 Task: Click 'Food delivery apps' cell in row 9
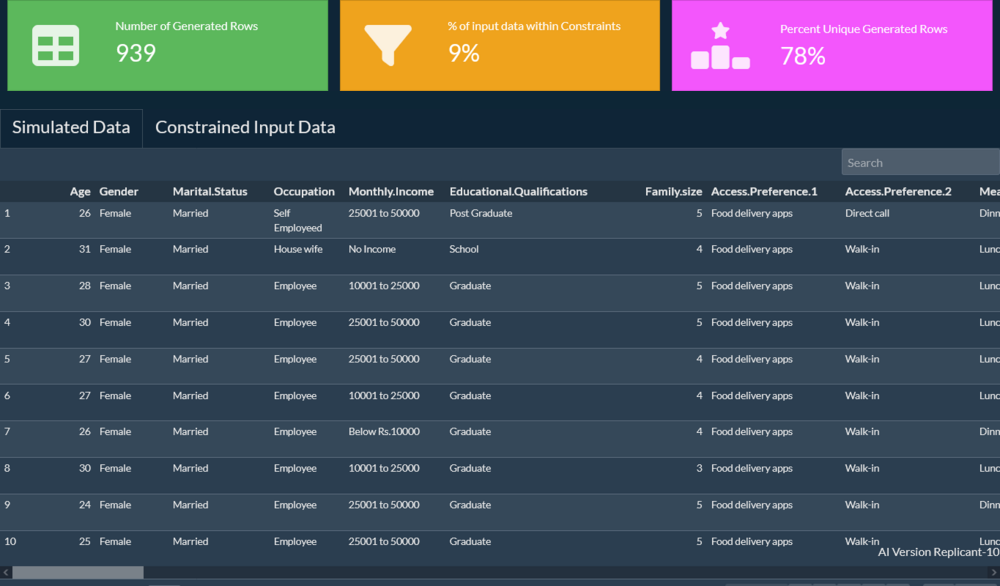(752, 505)
